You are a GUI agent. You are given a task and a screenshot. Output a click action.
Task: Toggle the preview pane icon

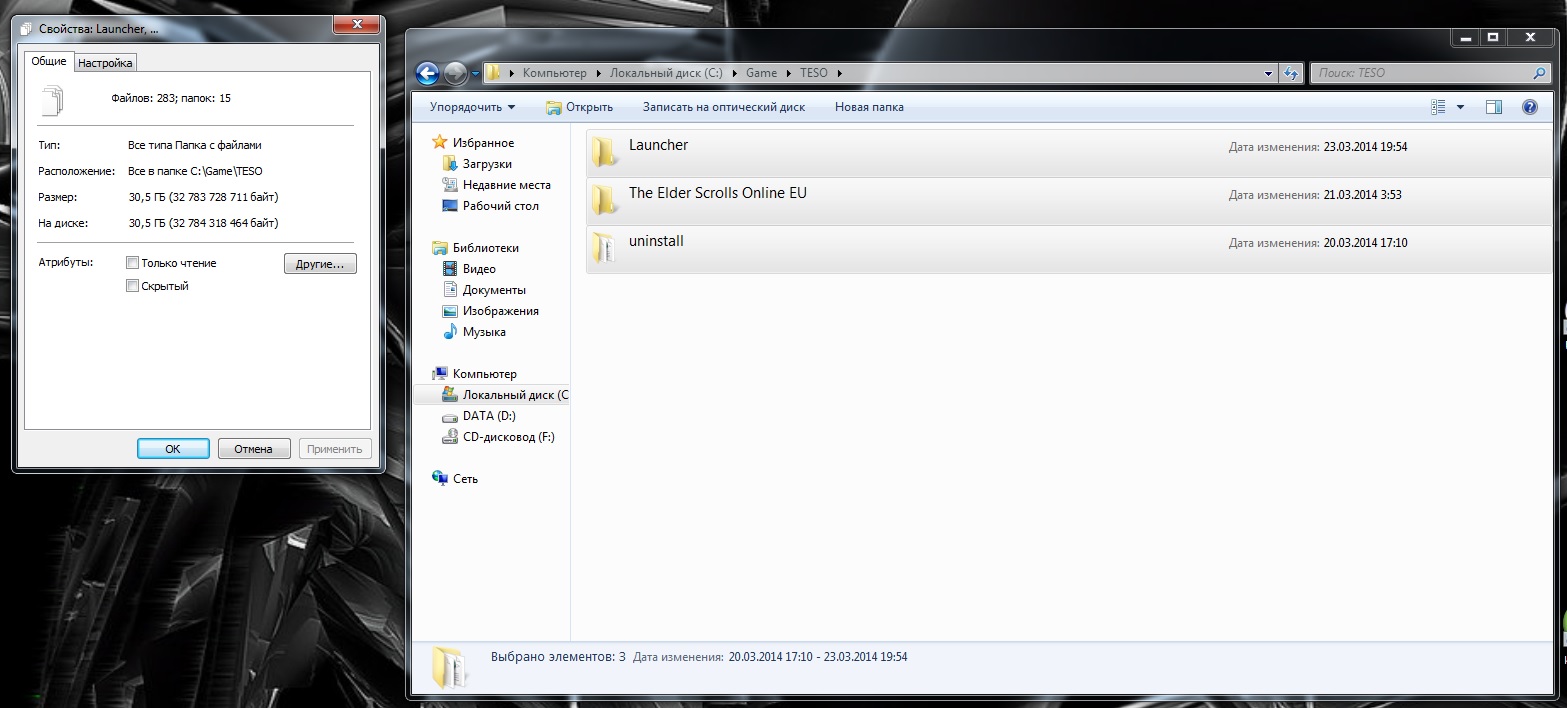[1494, 107]
